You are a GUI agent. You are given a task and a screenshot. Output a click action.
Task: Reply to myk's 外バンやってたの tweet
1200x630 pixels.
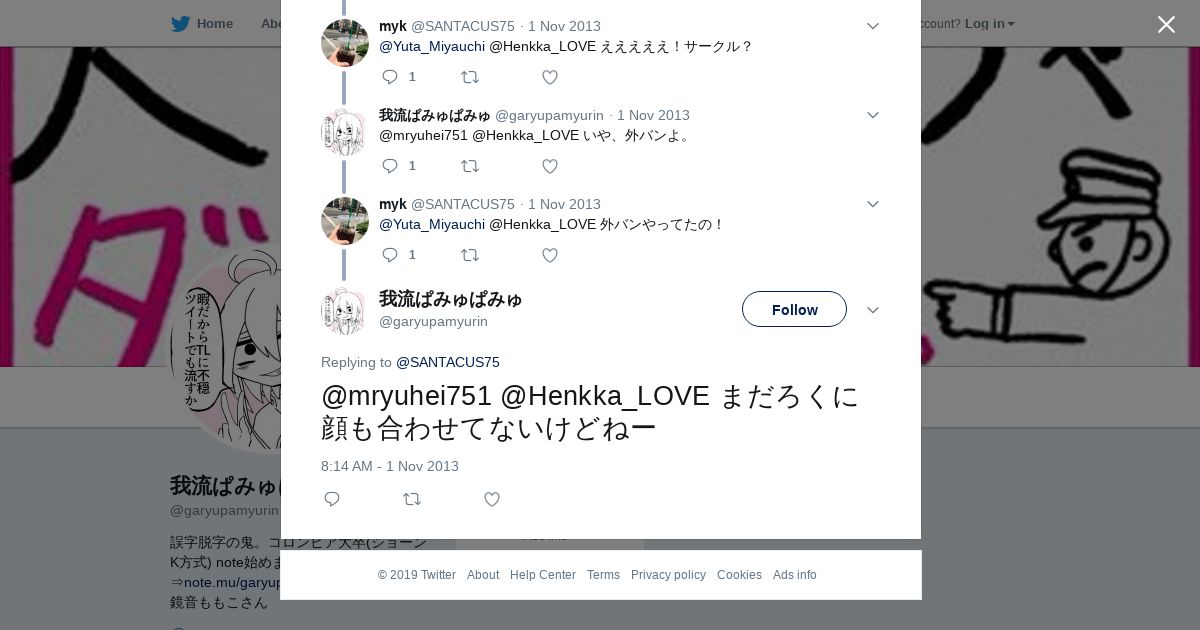pyautogui.click(x=390, y=255)
